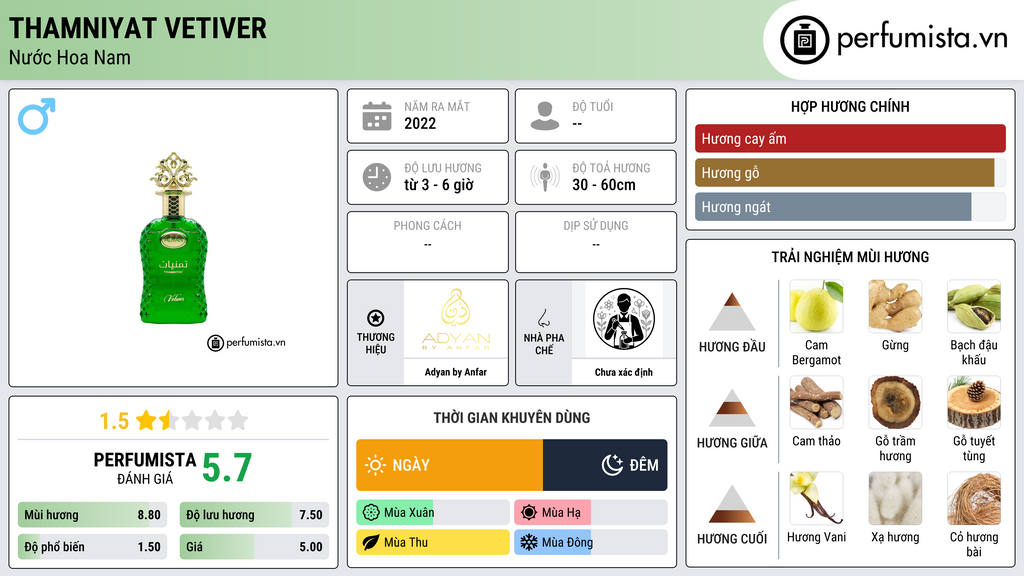Click the brown Hương gỗ accord bar
The width and height of the screenshot is (1024, 576).
(x=844, y=173)
